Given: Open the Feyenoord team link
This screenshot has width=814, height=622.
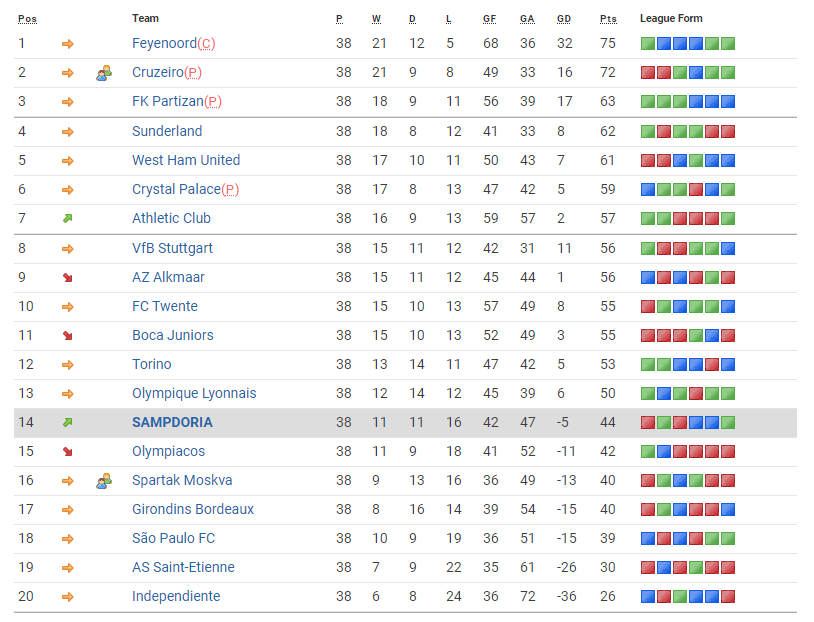Looking at the screenshot, I should point(164,44).
